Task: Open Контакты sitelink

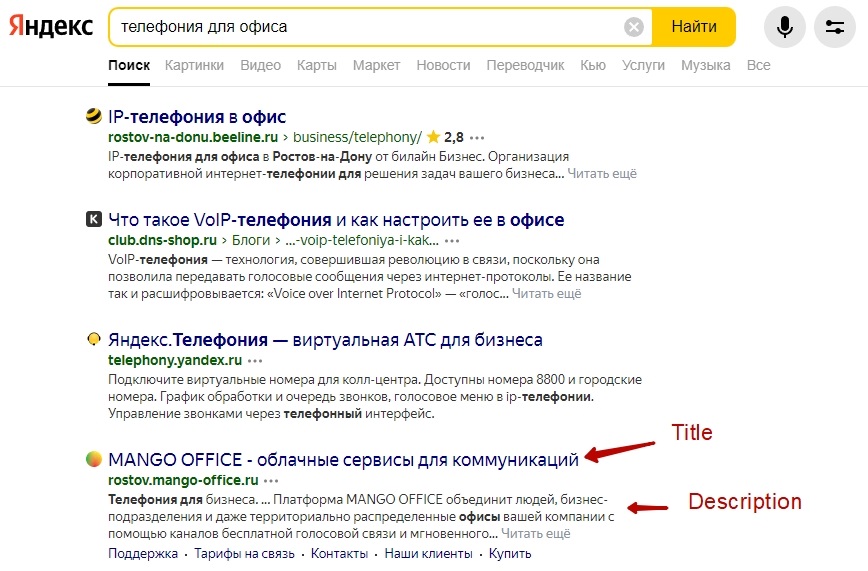Action: click(339, 554)
